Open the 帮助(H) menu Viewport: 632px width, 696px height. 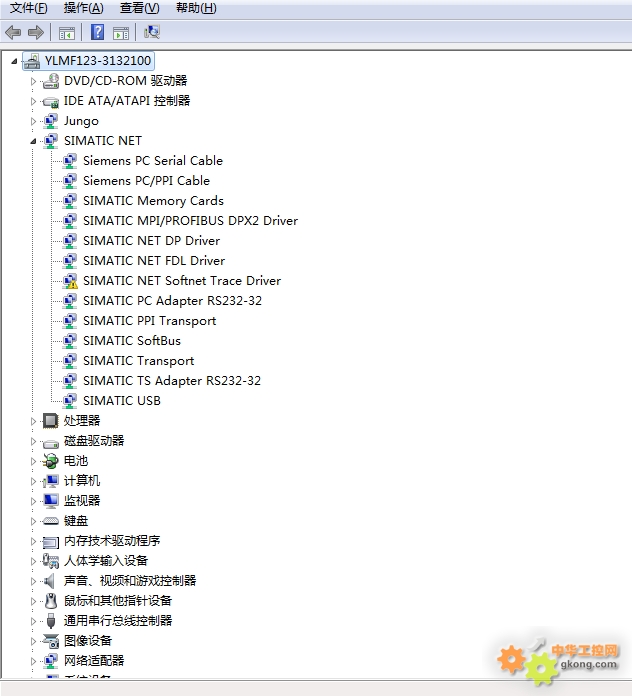click(x=196, y=8)
